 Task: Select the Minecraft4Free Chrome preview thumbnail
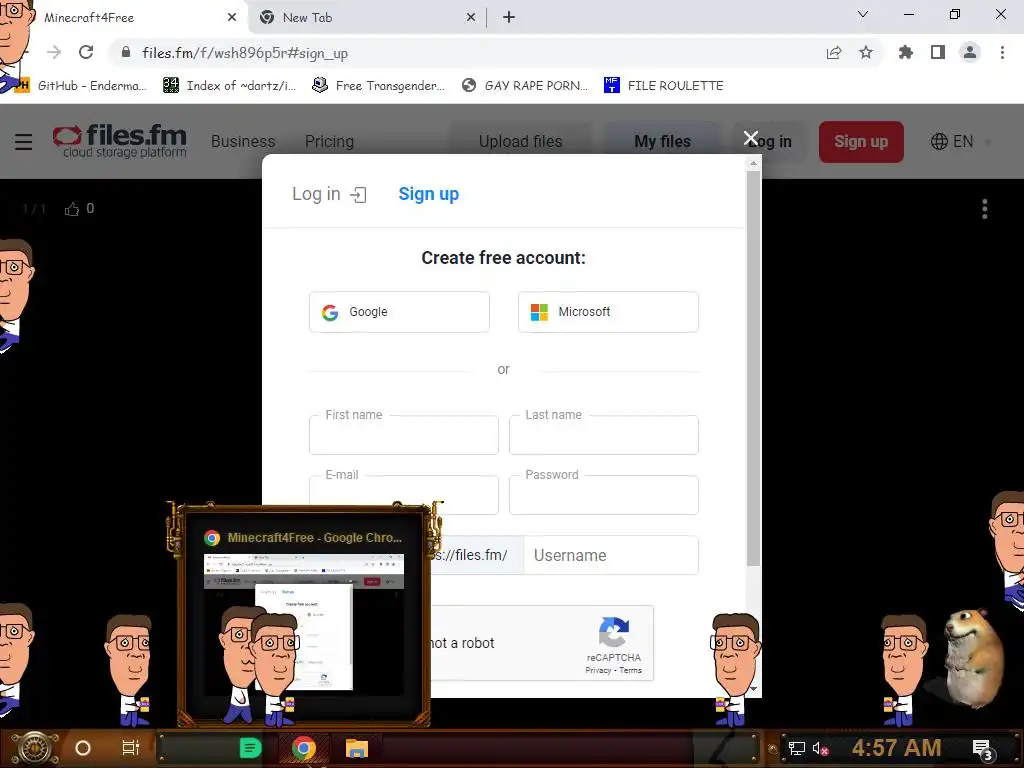(304, 624)
